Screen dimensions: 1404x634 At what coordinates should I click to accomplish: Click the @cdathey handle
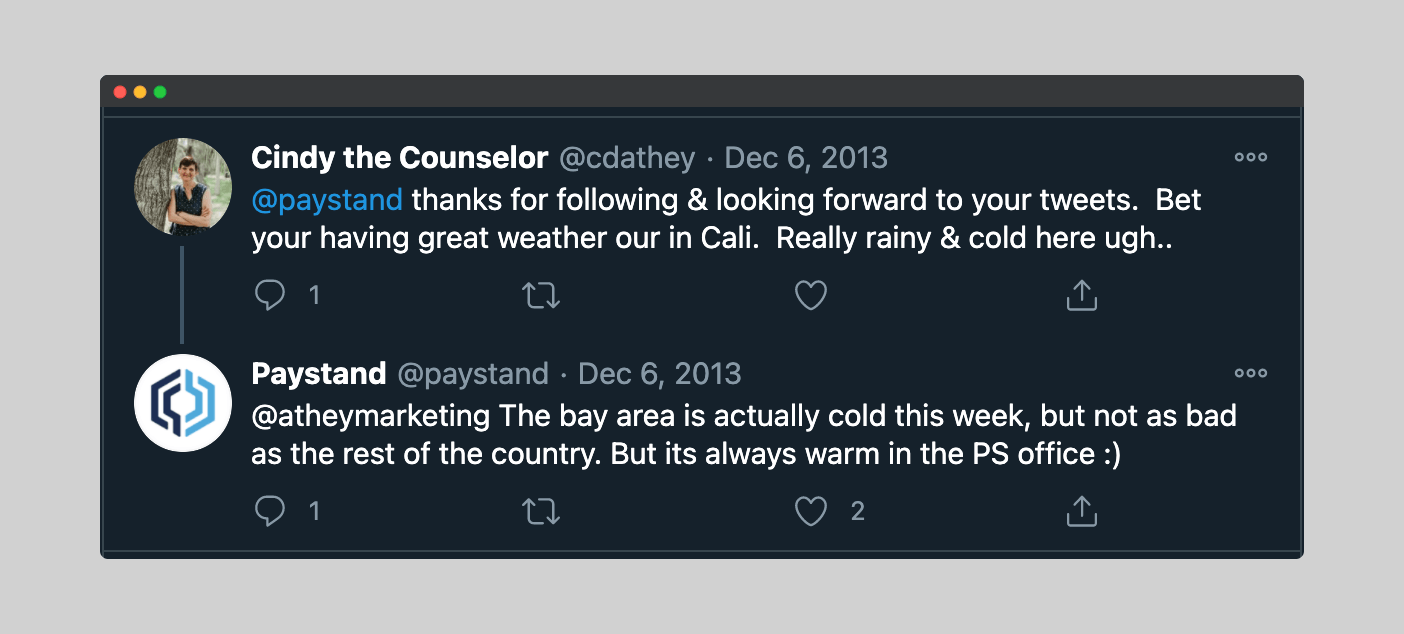[x=626, y=158]
